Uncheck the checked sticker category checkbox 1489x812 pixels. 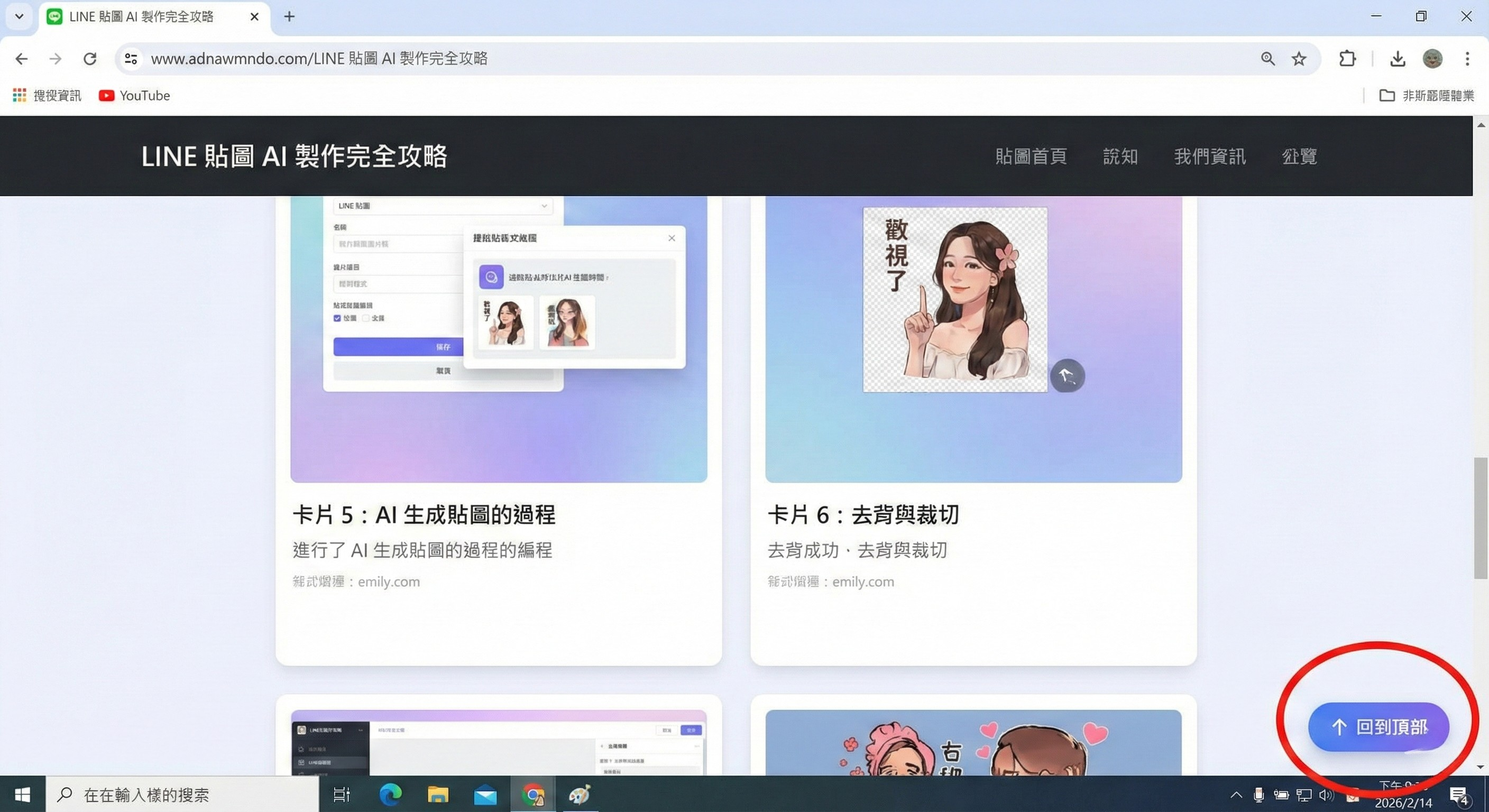(x=337, y=318)
